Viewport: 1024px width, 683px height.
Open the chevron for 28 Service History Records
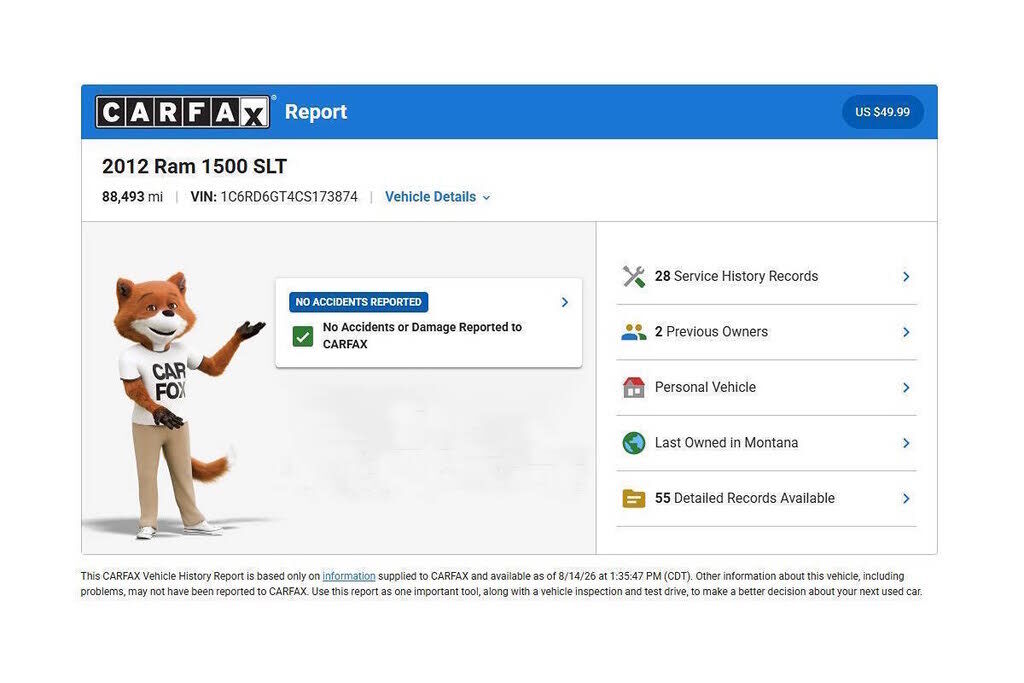[x=906, y=276]
